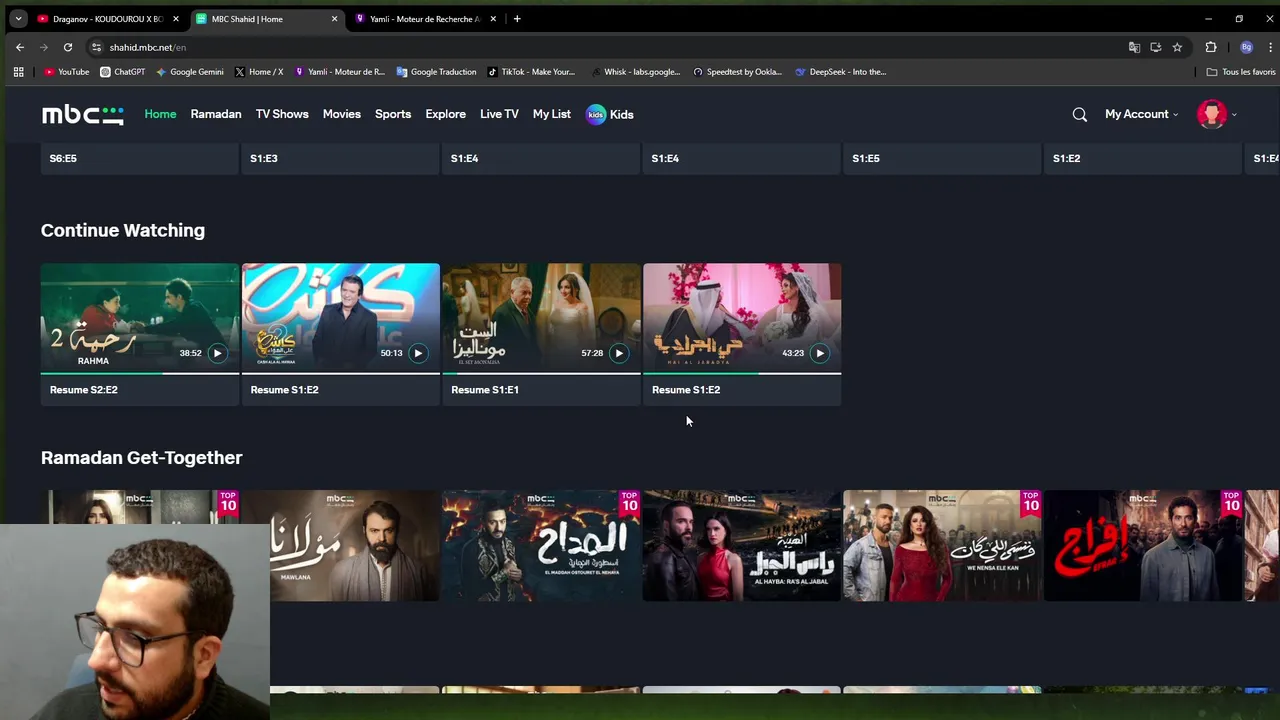Open the tab search dropdown
The height and width of the screenshot is (720, 1280).
(18, 18)
